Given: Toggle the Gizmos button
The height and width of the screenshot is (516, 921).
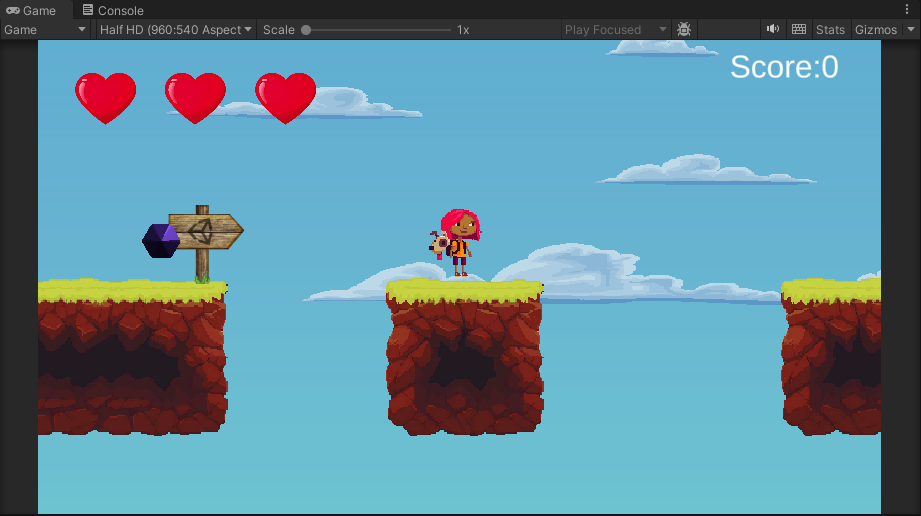Looking at the screenshot, I should pyautogui.click(x=876, y=29).
